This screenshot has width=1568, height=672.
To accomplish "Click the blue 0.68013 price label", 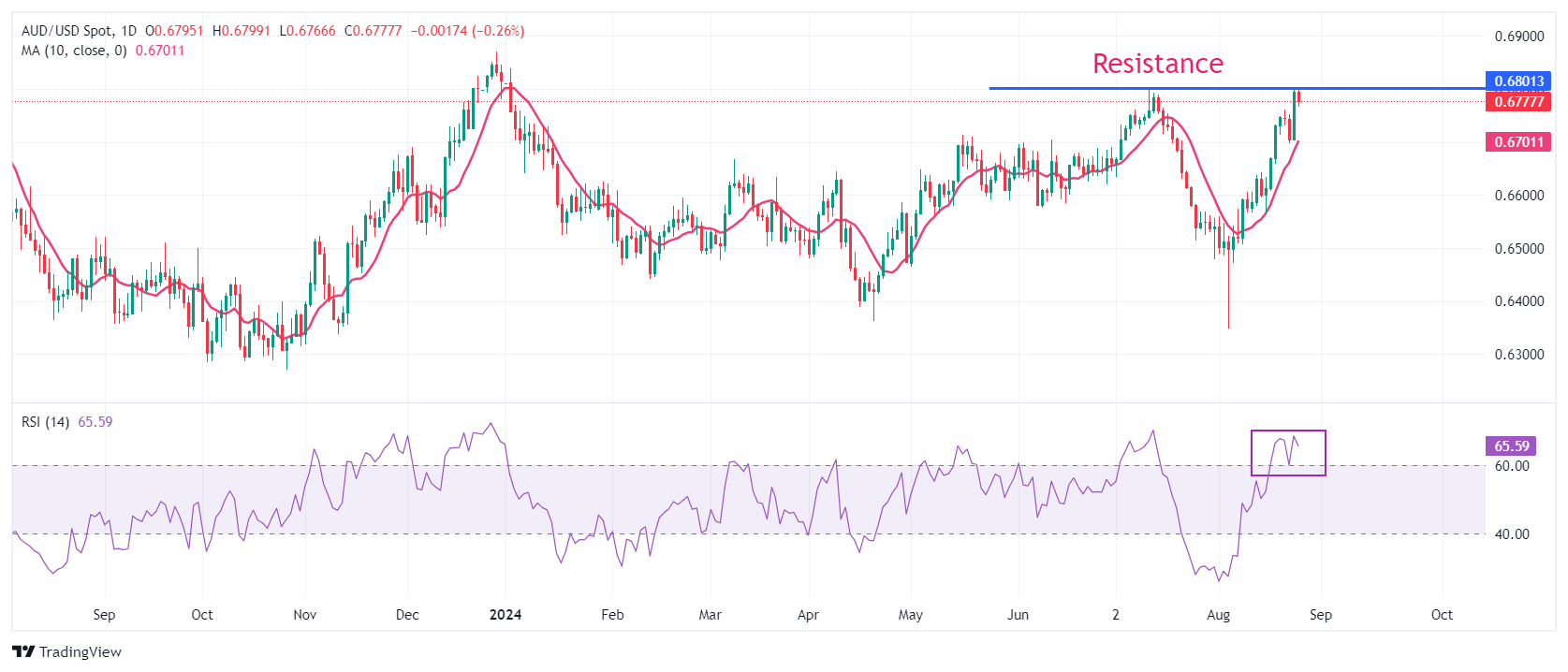I will [1517, 81].
